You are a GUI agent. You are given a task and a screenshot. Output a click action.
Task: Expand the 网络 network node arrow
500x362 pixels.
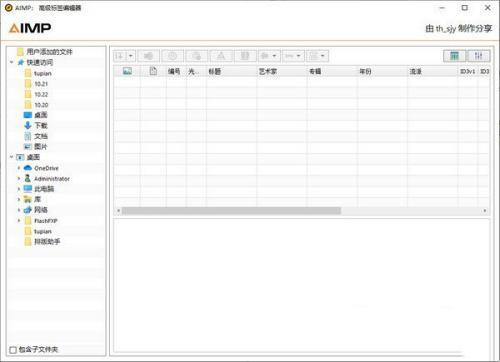19,210
